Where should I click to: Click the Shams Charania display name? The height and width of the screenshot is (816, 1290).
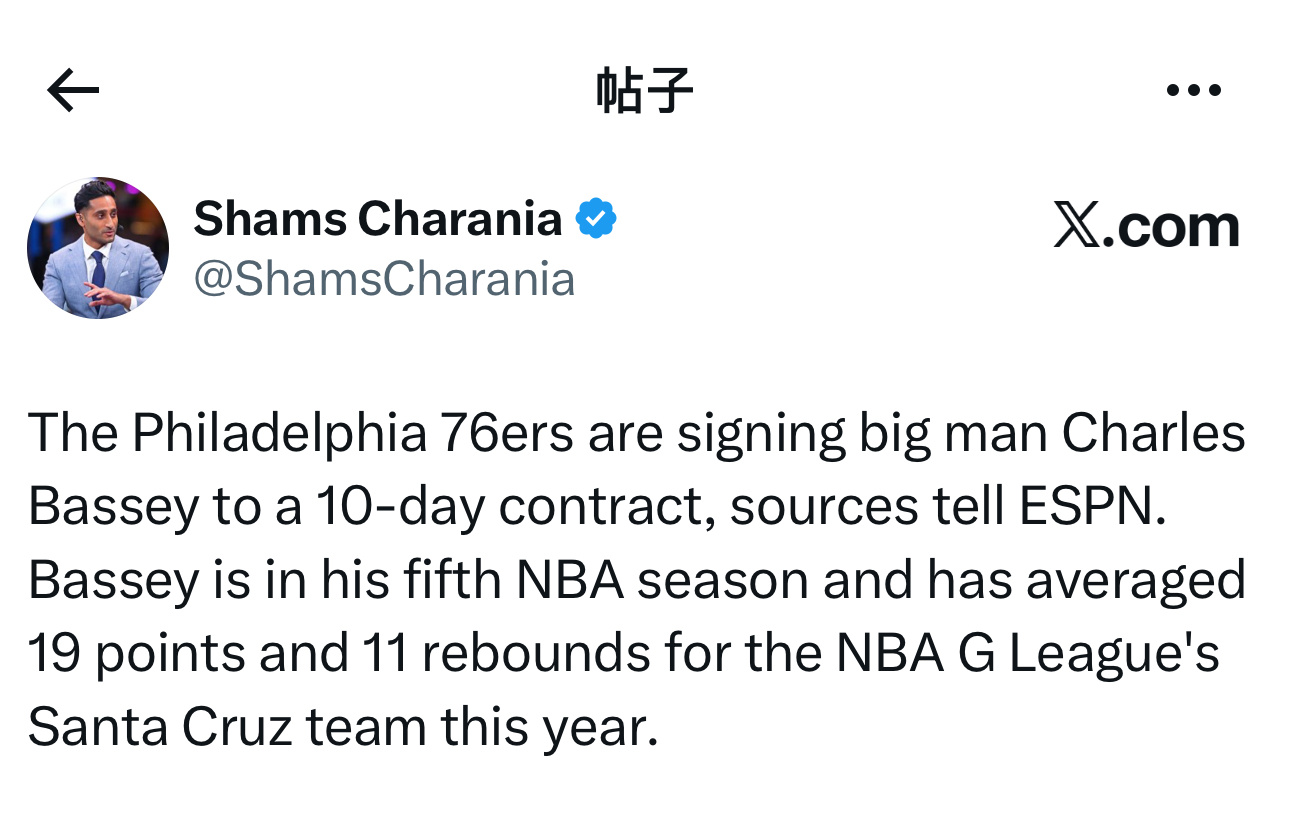coord(378,218)
